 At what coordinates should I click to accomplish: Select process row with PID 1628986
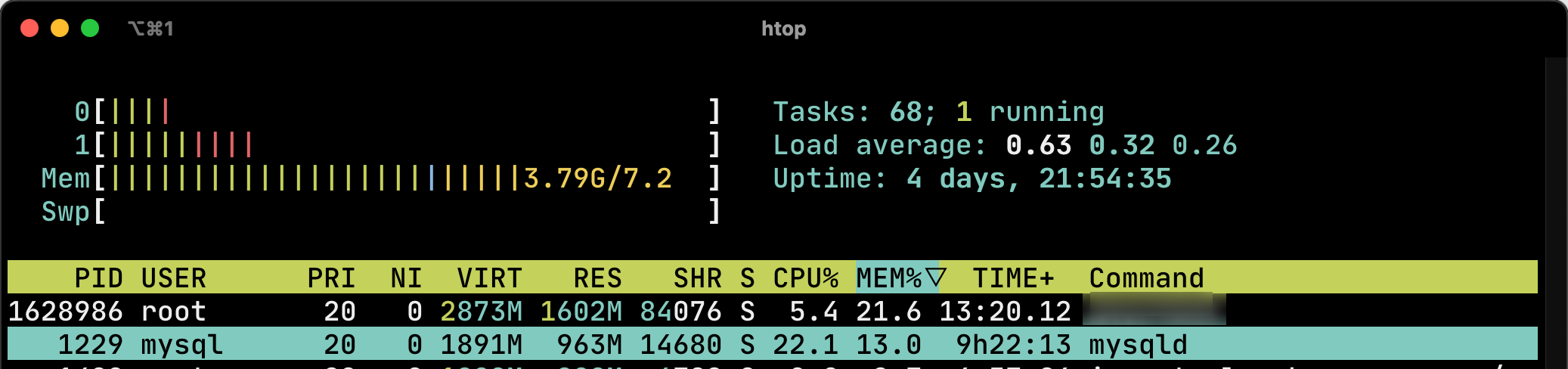pos(773,311)
